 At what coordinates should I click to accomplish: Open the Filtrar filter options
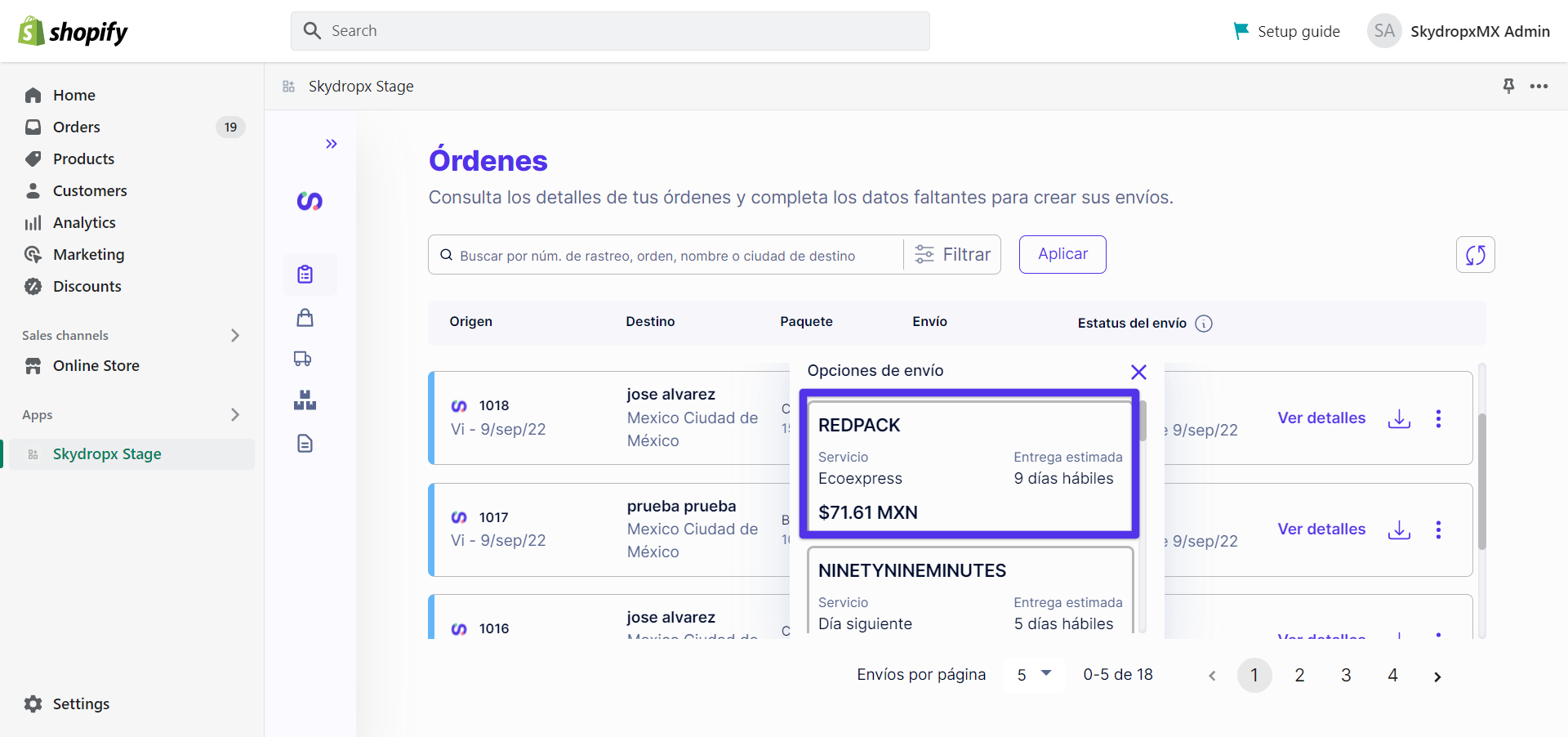pos(952,255)
